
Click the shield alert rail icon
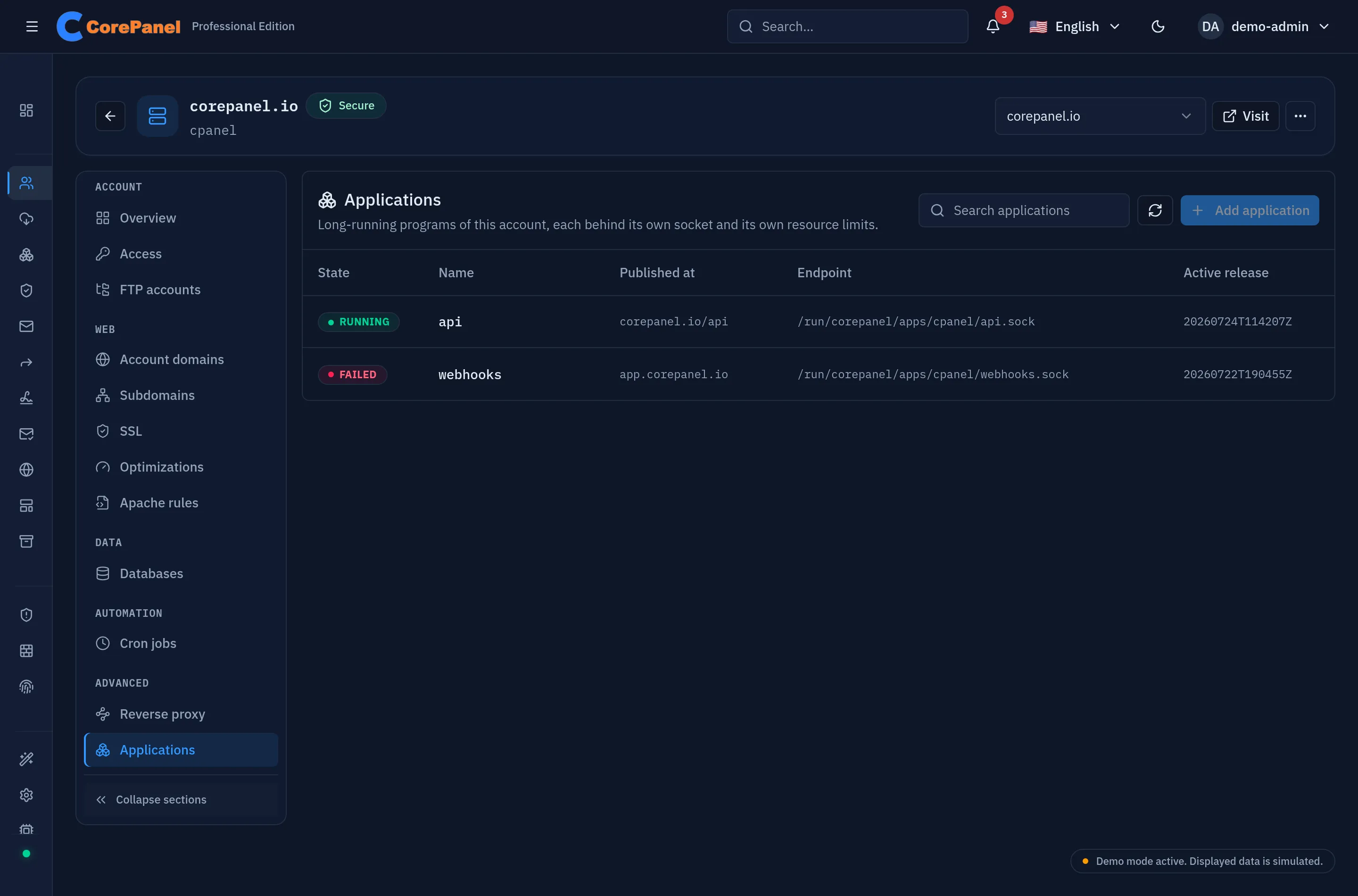click(x=26, y=615)
